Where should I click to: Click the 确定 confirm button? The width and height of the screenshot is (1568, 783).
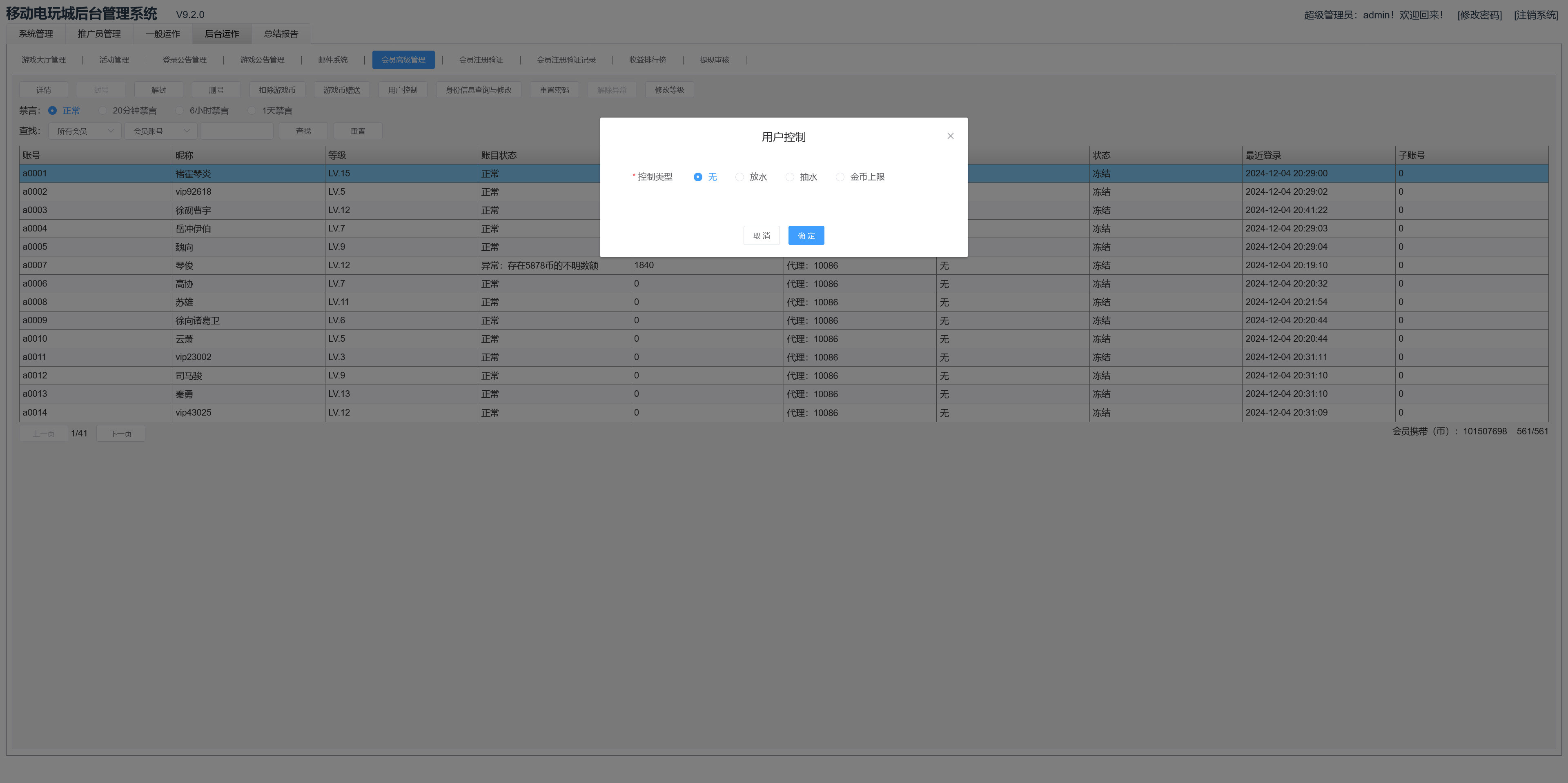[x=806, y=236]
